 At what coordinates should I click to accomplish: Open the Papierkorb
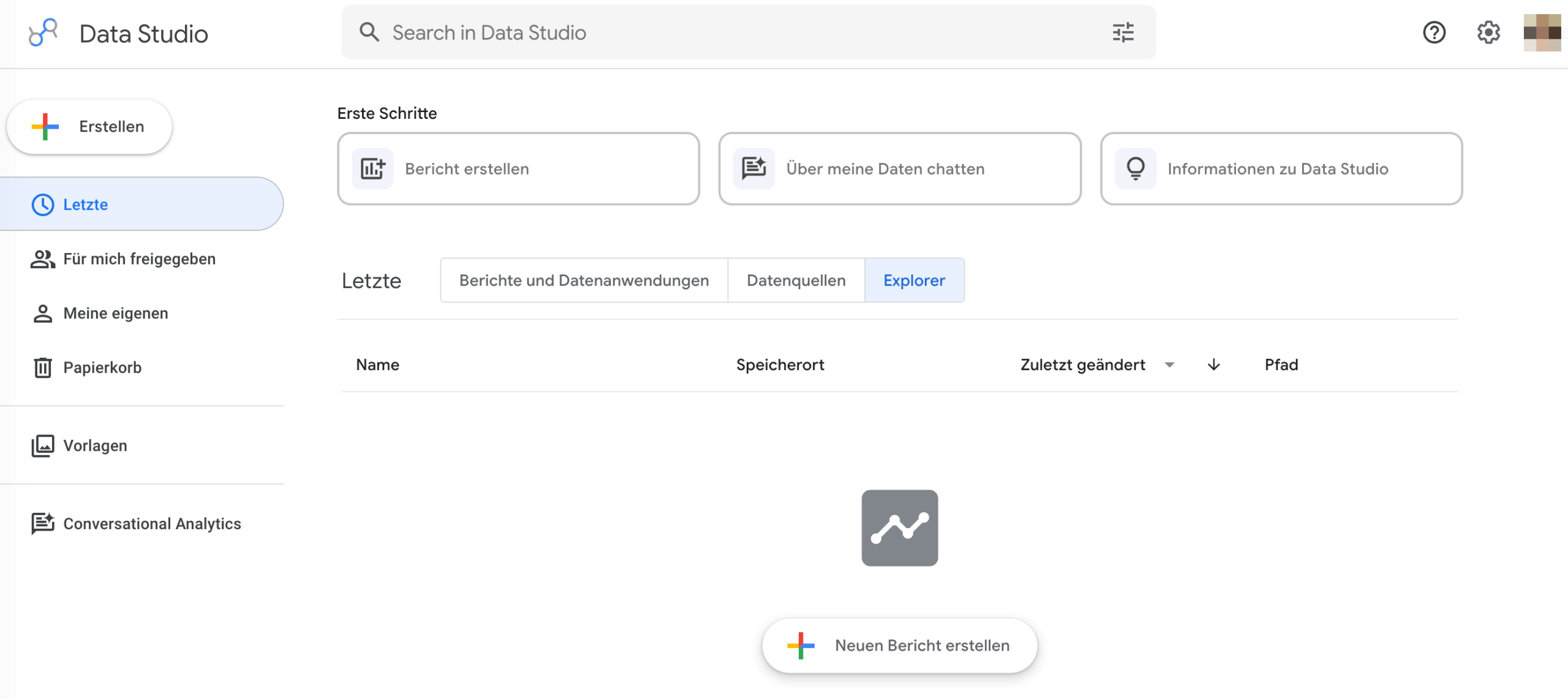click(x=141, y=368)
